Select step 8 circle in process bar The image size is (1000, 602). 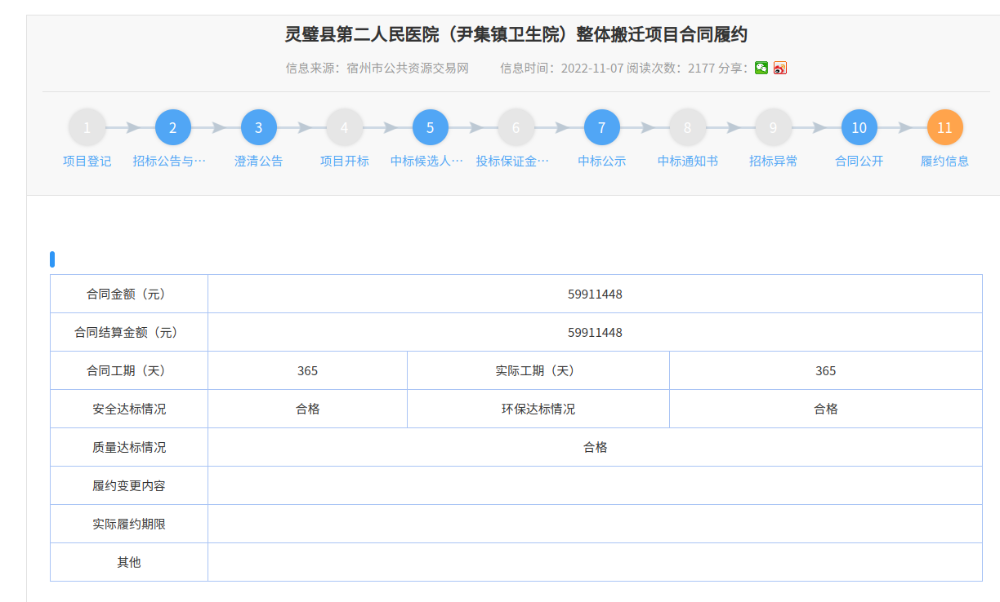pos(688,128)
